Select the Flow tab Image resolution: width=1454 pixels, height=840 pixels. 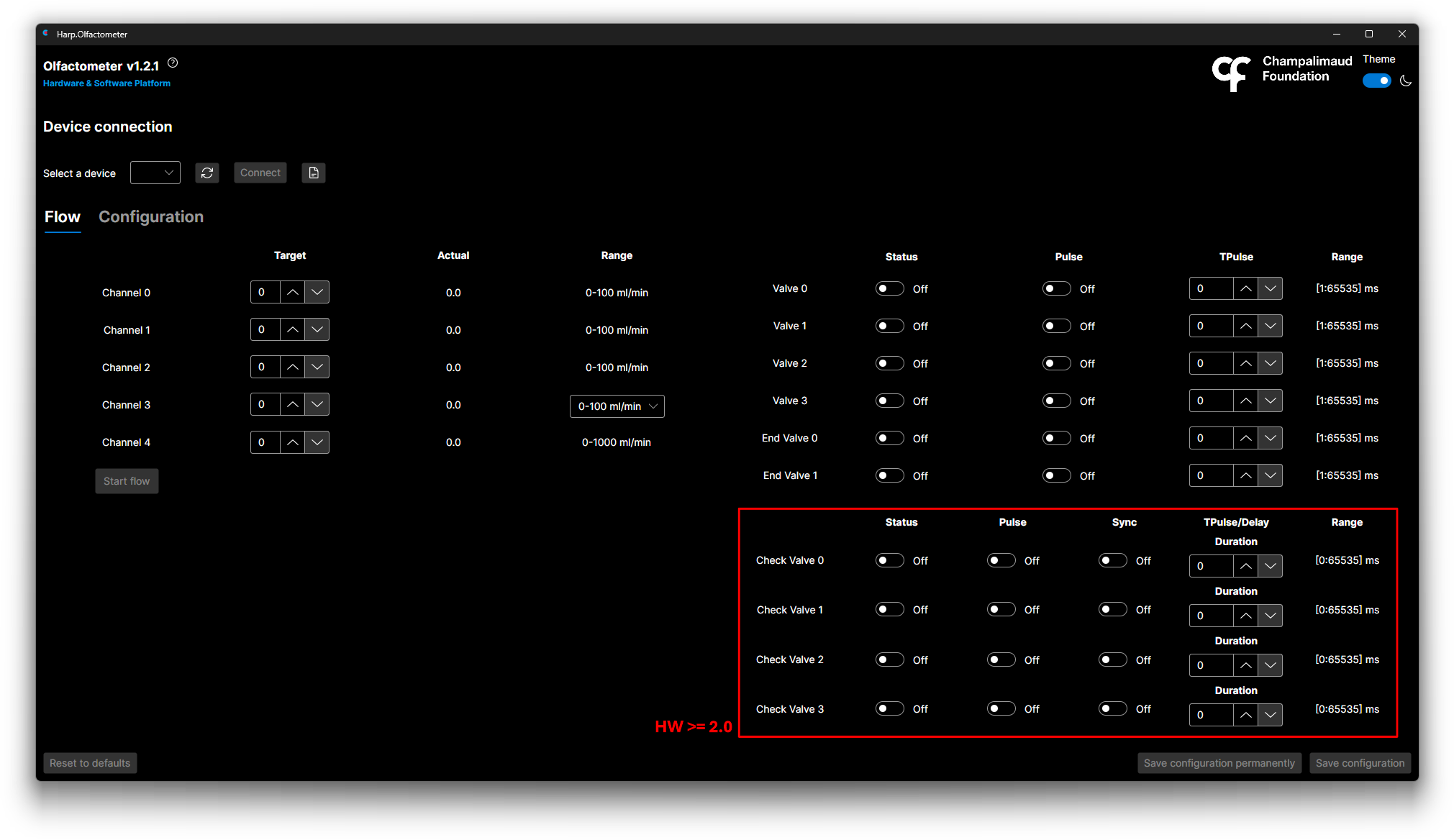point(63,217)
